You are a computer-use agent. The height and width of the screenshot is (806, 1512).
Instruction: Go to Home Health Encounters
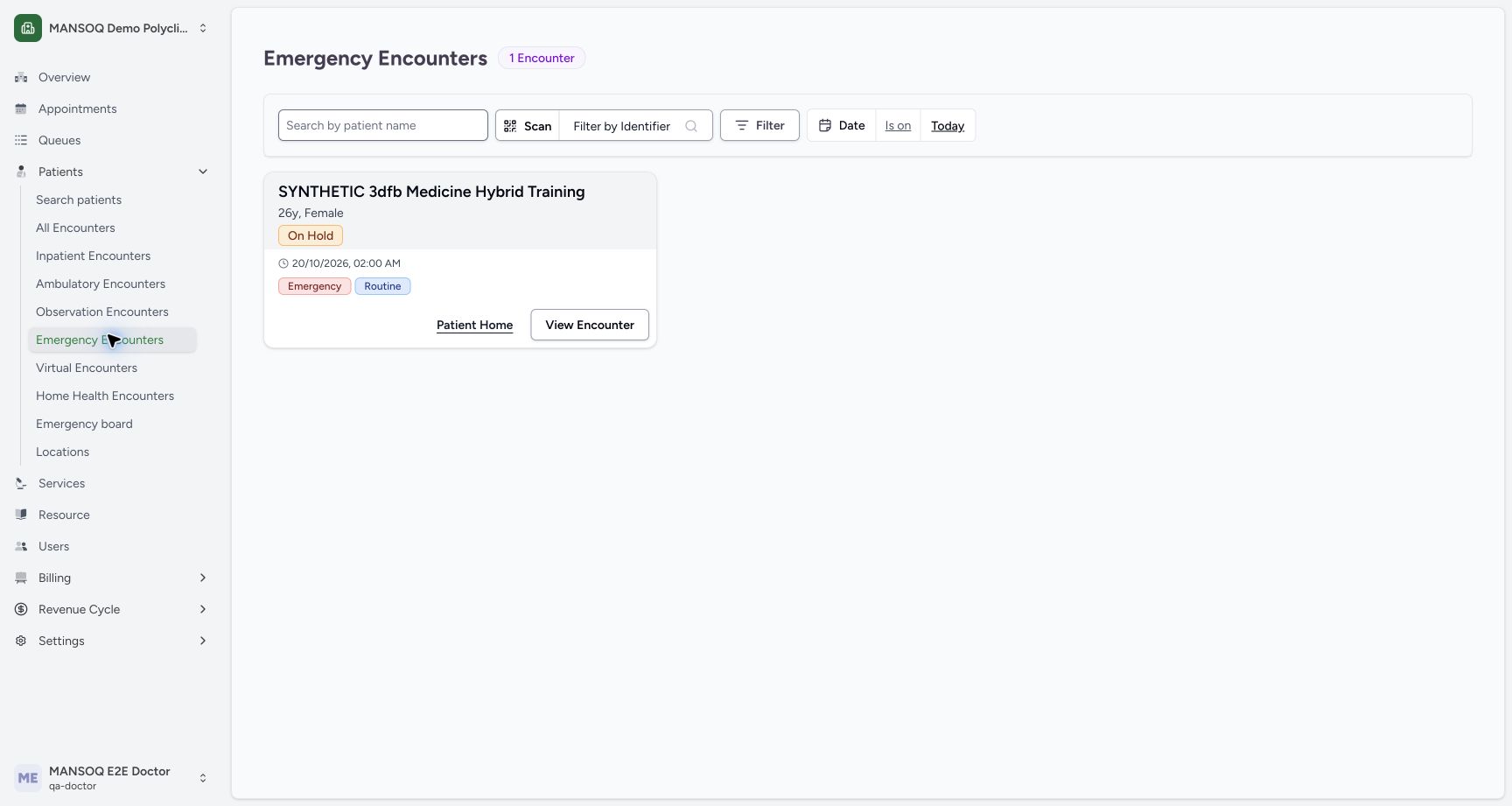coord(105,396)
